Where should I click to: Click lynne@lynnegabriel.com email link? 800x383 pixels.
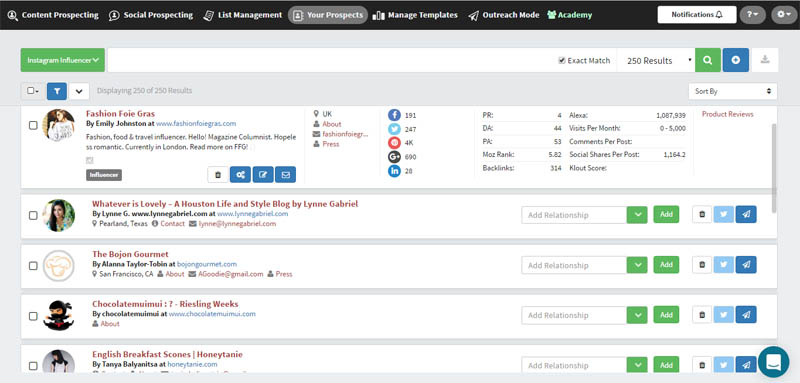coord(237,223)
